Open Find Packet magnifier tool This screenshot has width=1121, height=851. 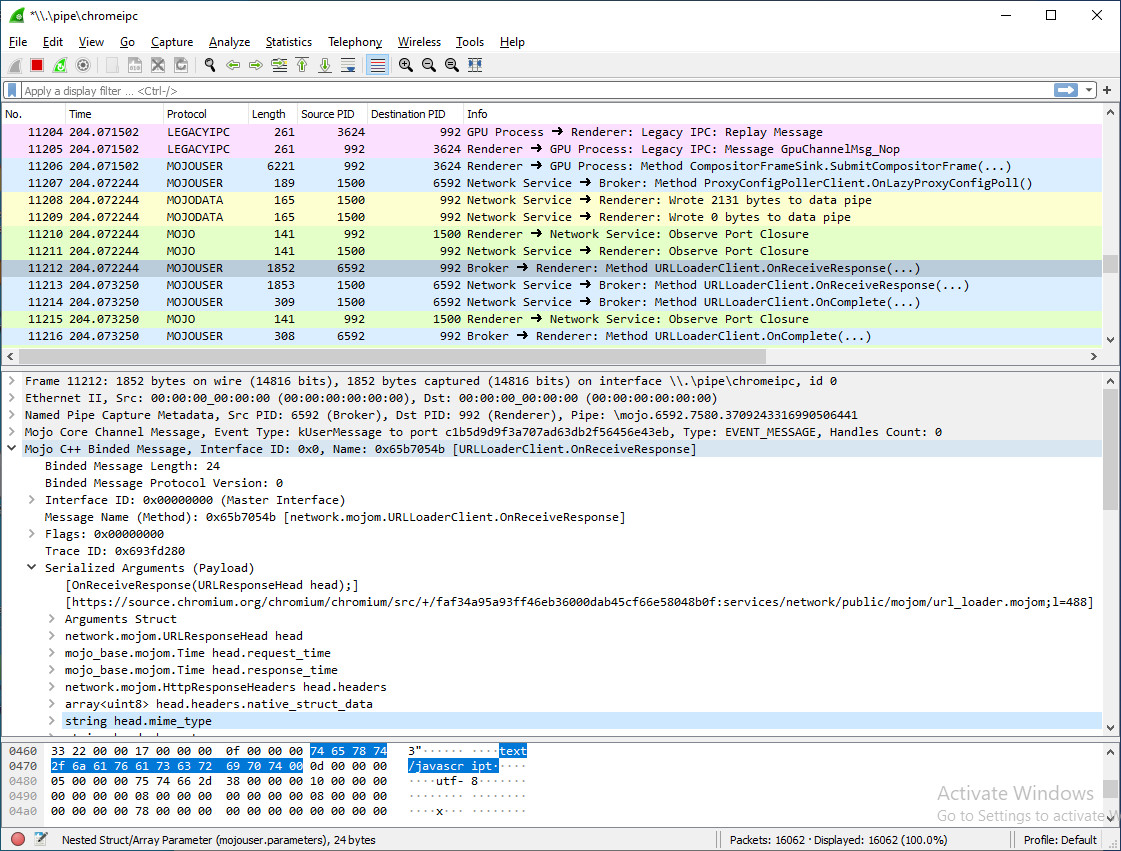(x=209, y=65)
